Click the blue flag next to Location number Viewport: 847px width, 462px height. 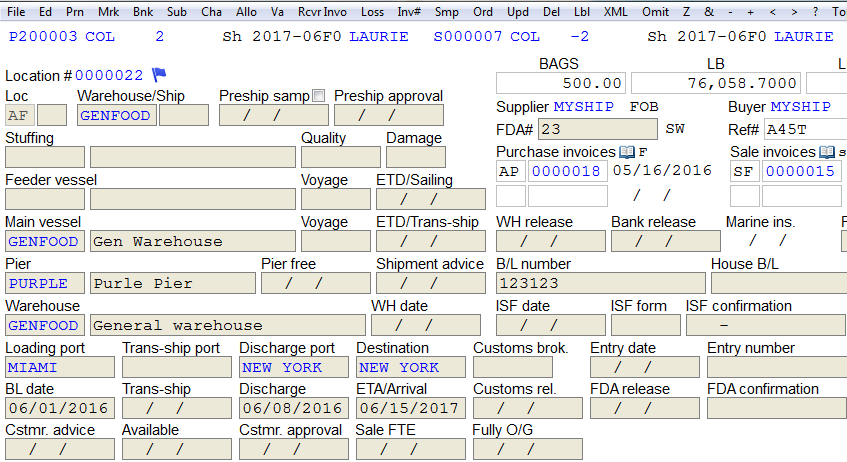159,74
